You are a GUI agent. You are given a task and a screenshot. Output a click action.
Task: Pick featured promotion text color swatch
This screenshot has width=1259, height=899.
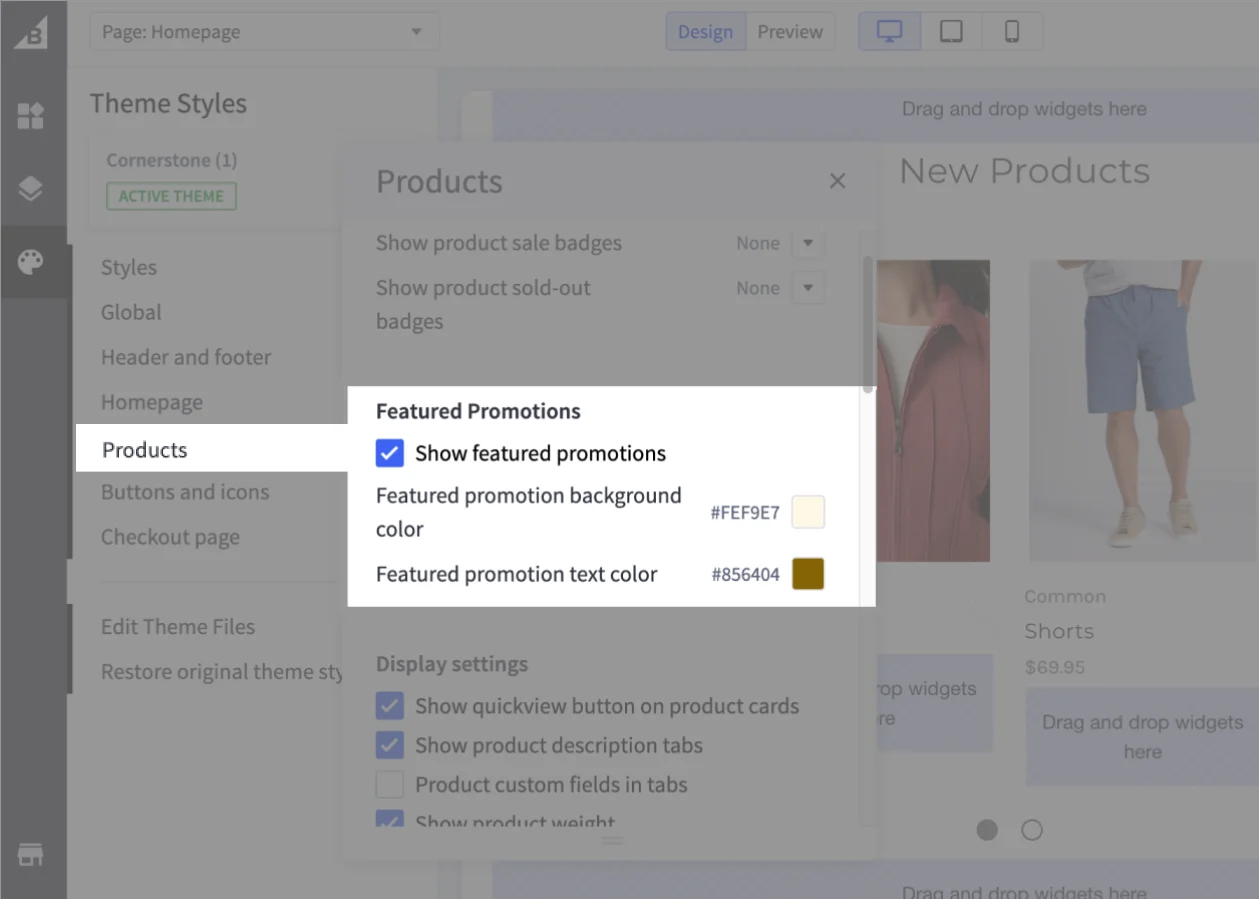click(x=808, y=574)
